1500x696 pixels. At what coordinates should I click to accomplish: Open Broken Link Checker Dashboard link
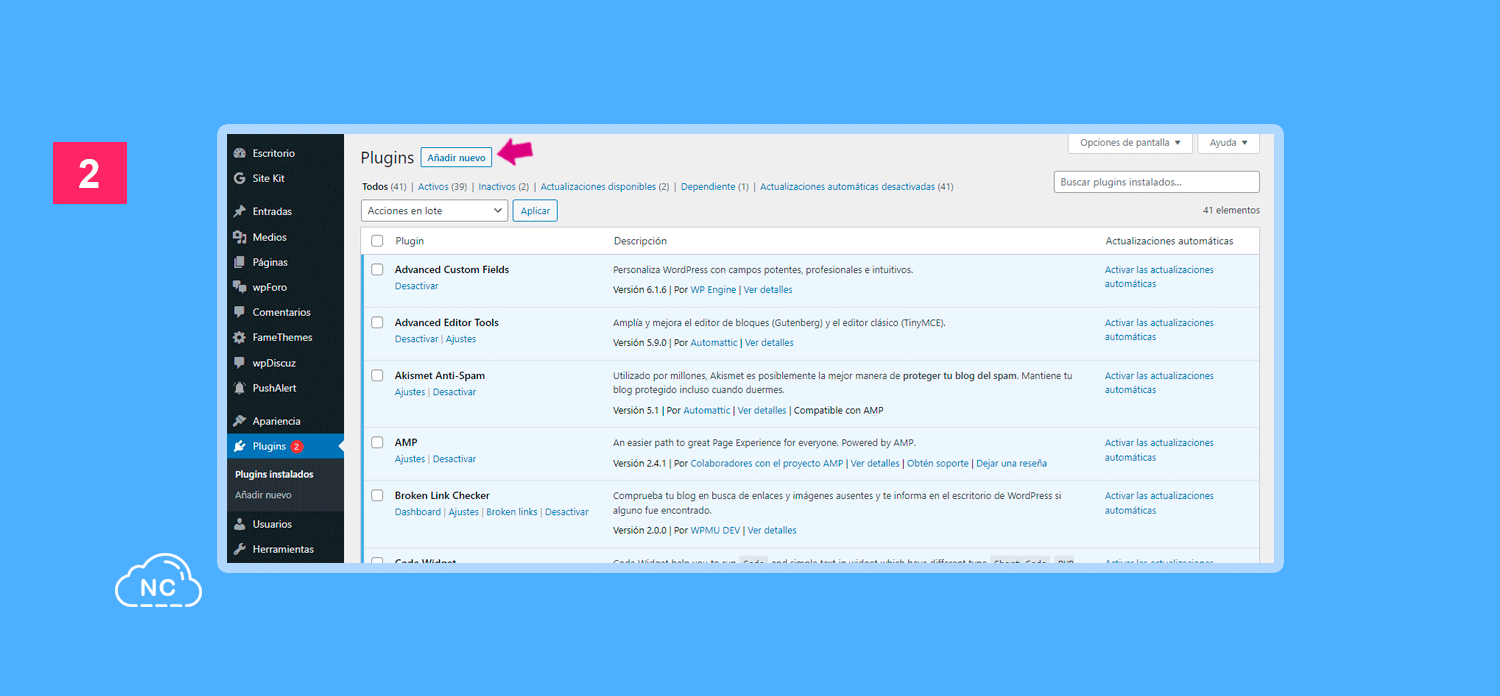pyautogui.click(x=418, y=512)
